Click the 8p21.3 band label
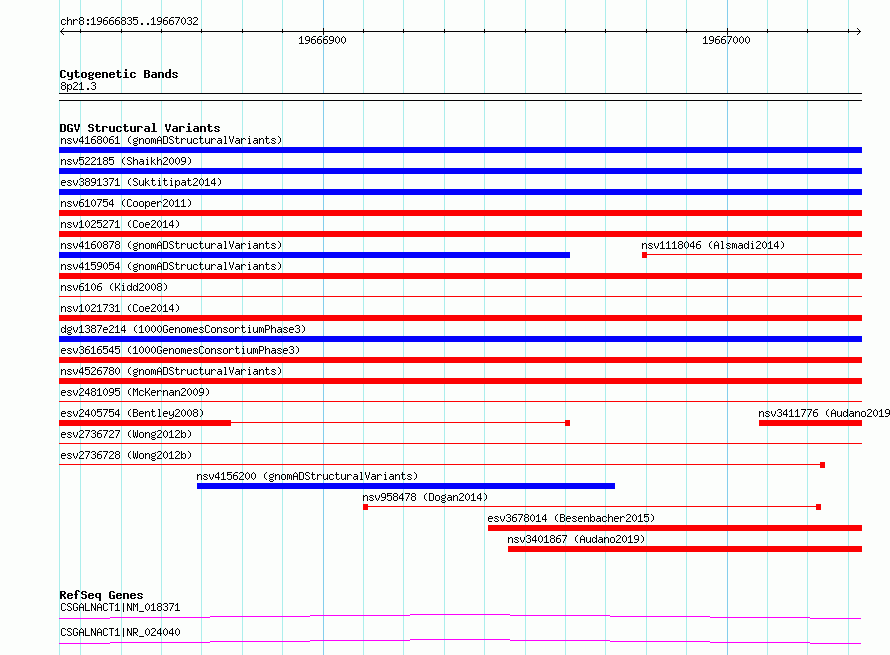The width and height of the screenshot is (890, 655). tap(78, 86)
